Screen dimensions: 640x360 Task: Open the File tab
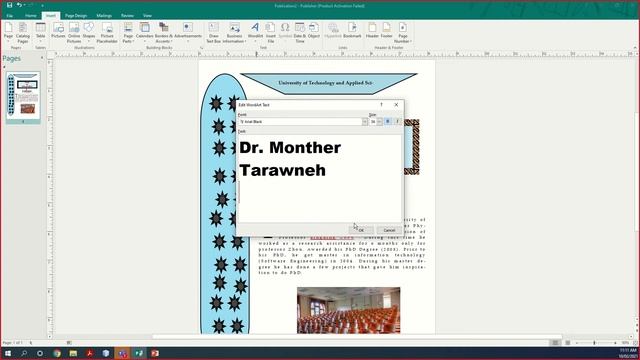coord(9,16)
